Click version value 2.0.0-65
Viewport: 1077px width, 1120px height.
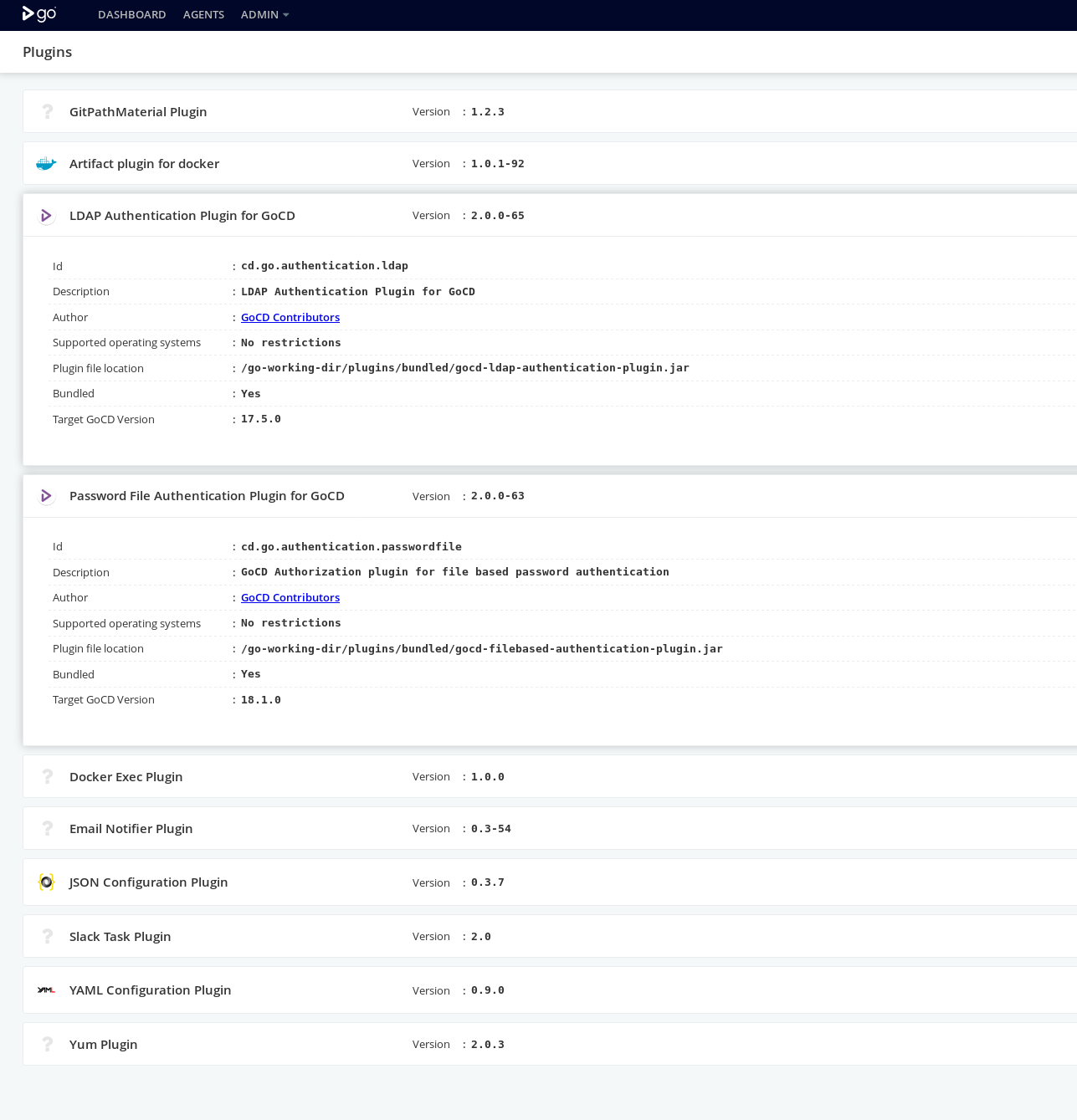(x=498, y=215)
